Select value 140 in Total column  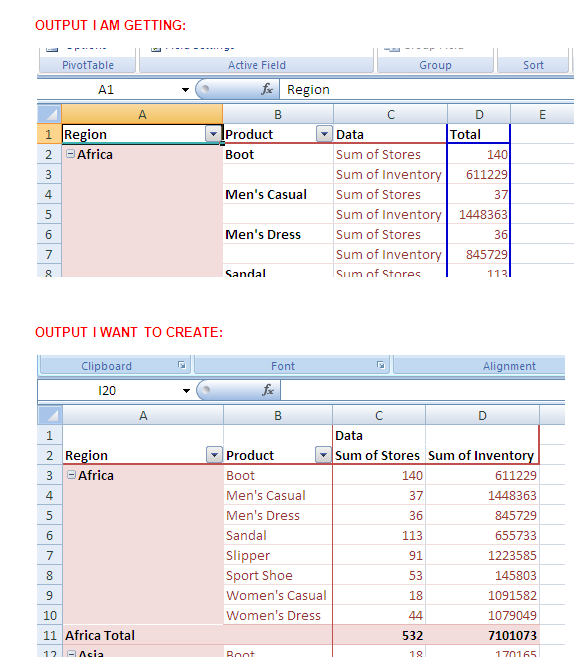[479, 155]
